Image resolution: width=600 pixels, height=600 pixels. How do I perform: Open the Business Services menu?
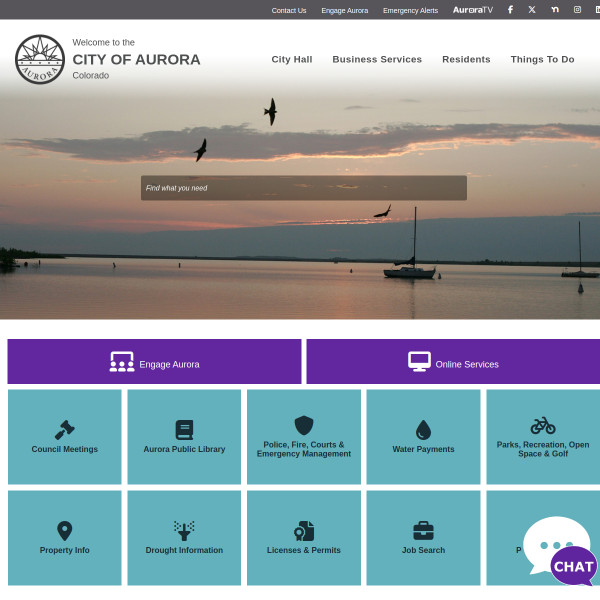[x=377, y=59]
